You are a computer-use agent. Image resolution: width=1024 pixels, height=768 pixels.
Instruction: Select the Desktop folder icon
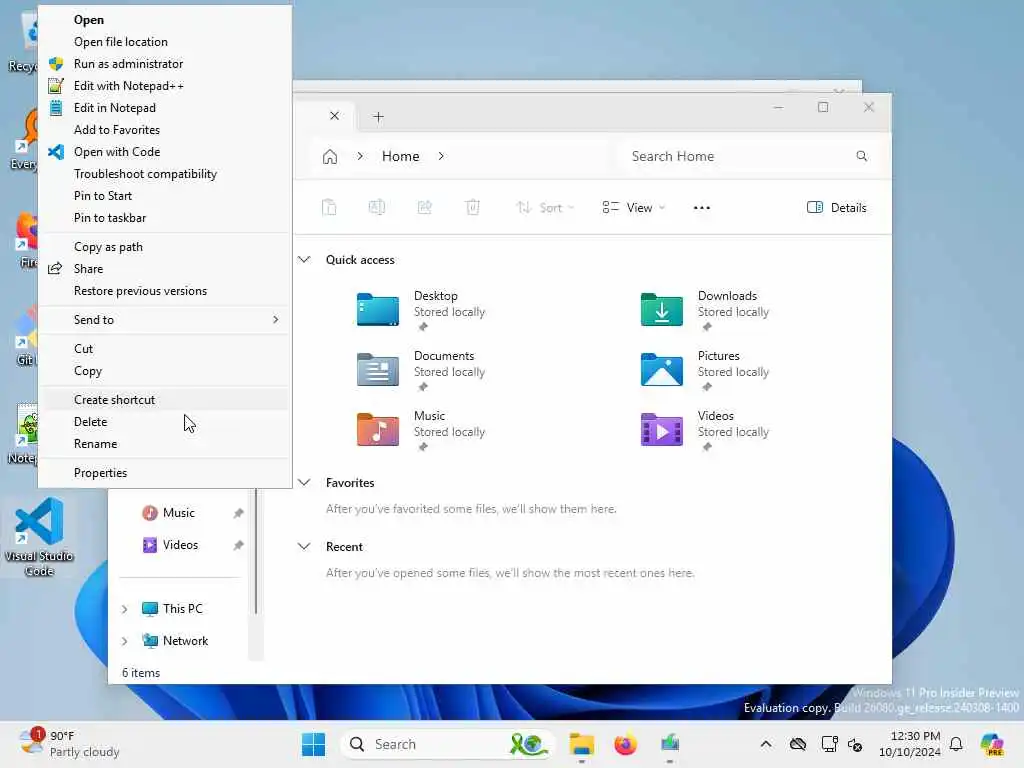[377, 310]
